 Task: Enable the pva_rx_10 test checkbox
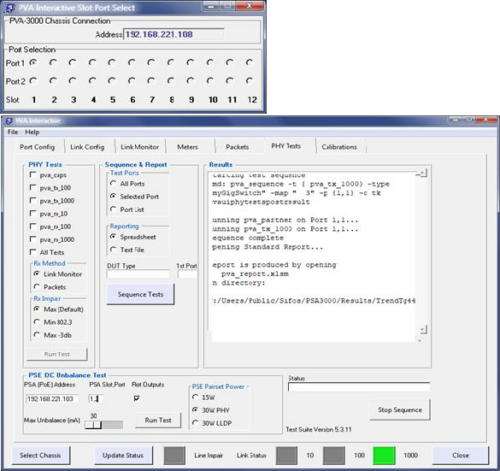[x=33, y=213]
